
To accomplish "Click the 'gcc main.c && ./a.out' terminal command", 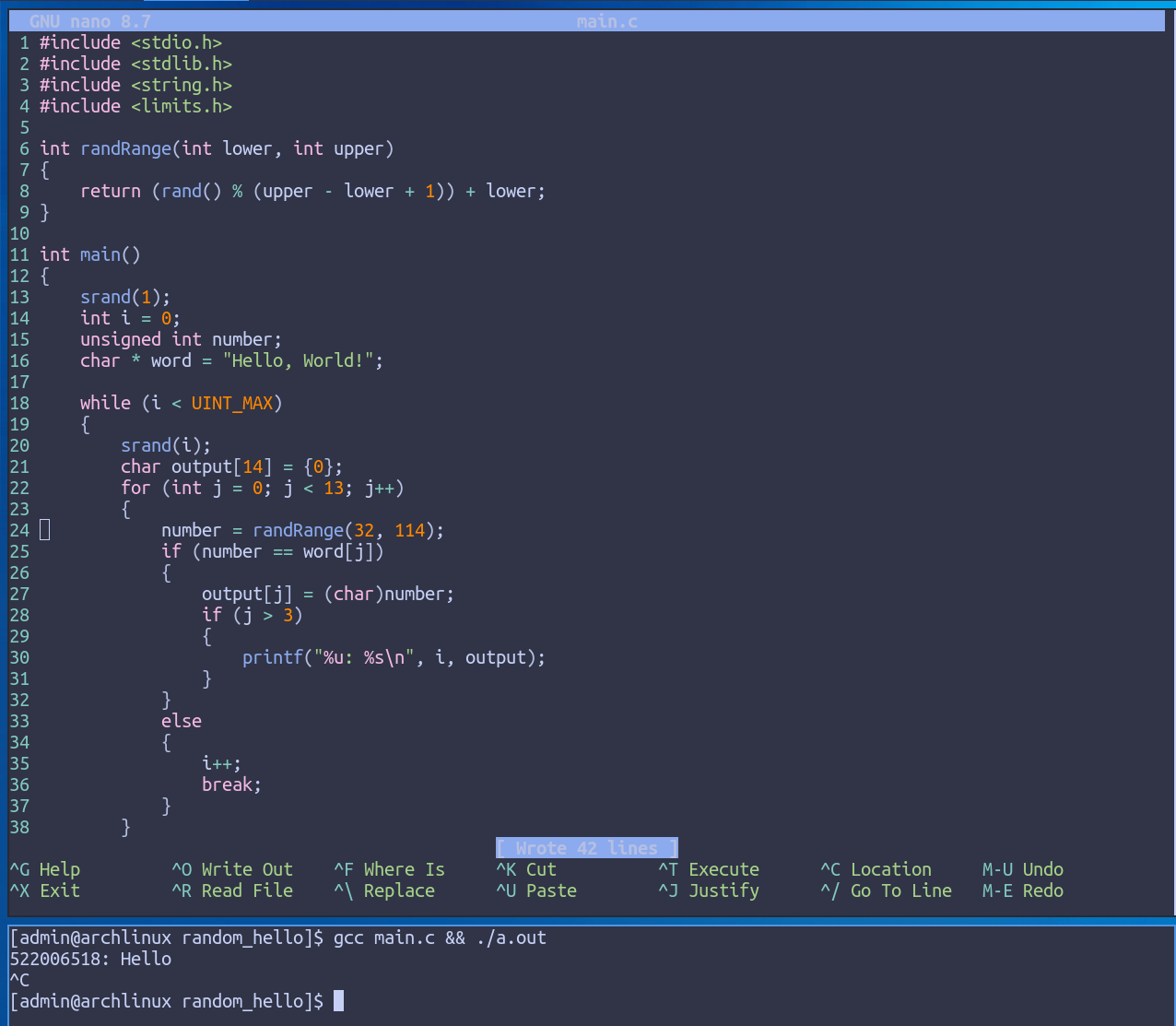I will [440, 938].
